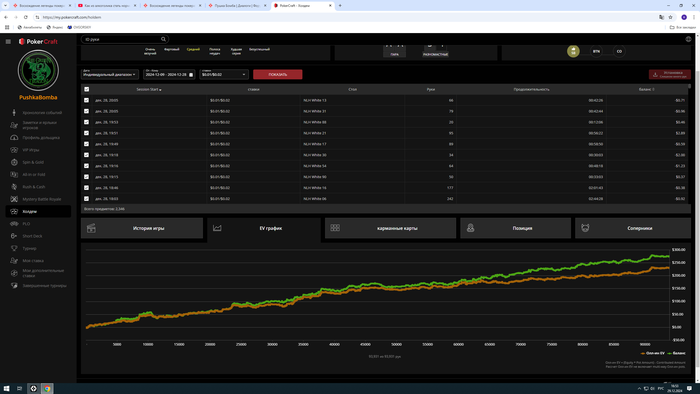Screen dimensions: 700x394
Task: Expand the $0.01/$0.02 stakes dropdown
Action: tap(224, 74)
